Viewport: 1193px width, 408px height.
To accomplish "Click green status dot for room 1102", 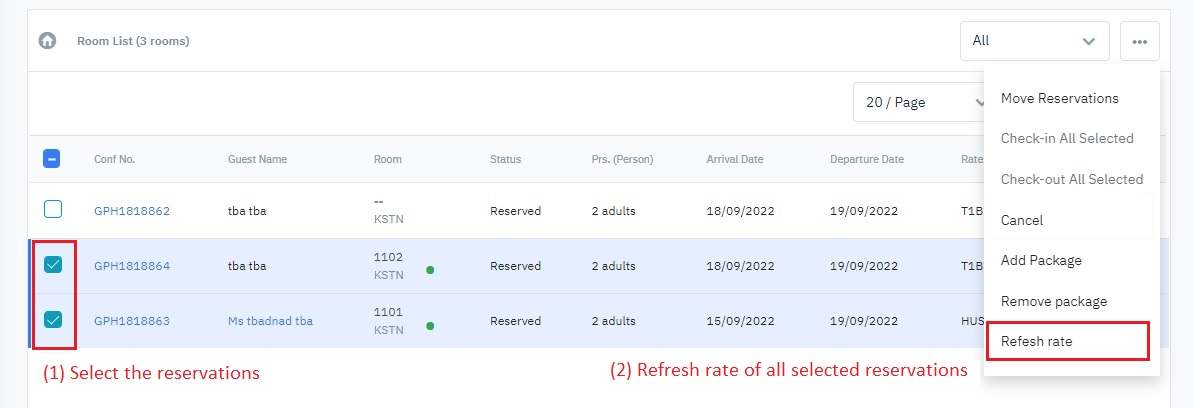I will coord(430,270).
